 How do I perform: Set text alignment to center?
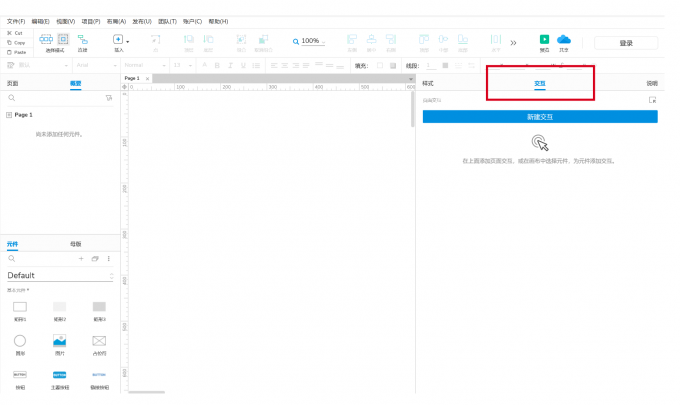285,65
